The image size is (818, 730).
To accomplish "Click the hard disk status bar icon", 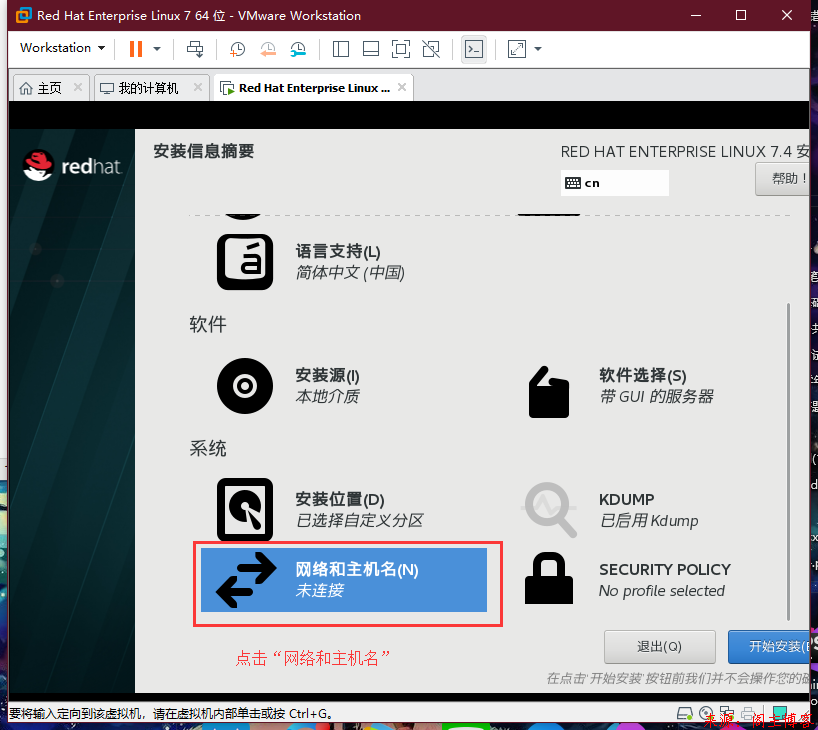I will 684,713.
